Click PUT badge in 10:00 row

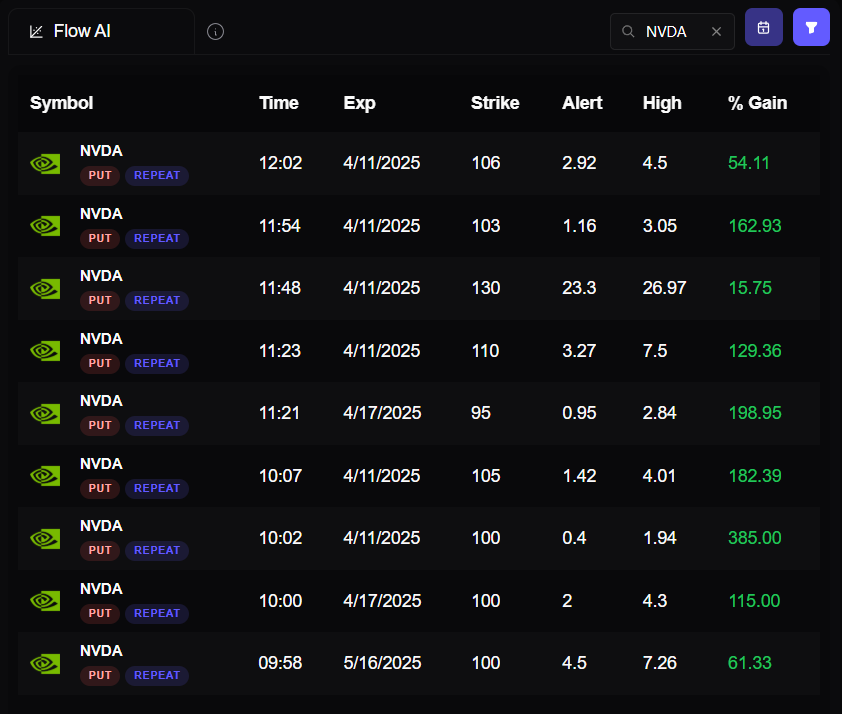100,614
